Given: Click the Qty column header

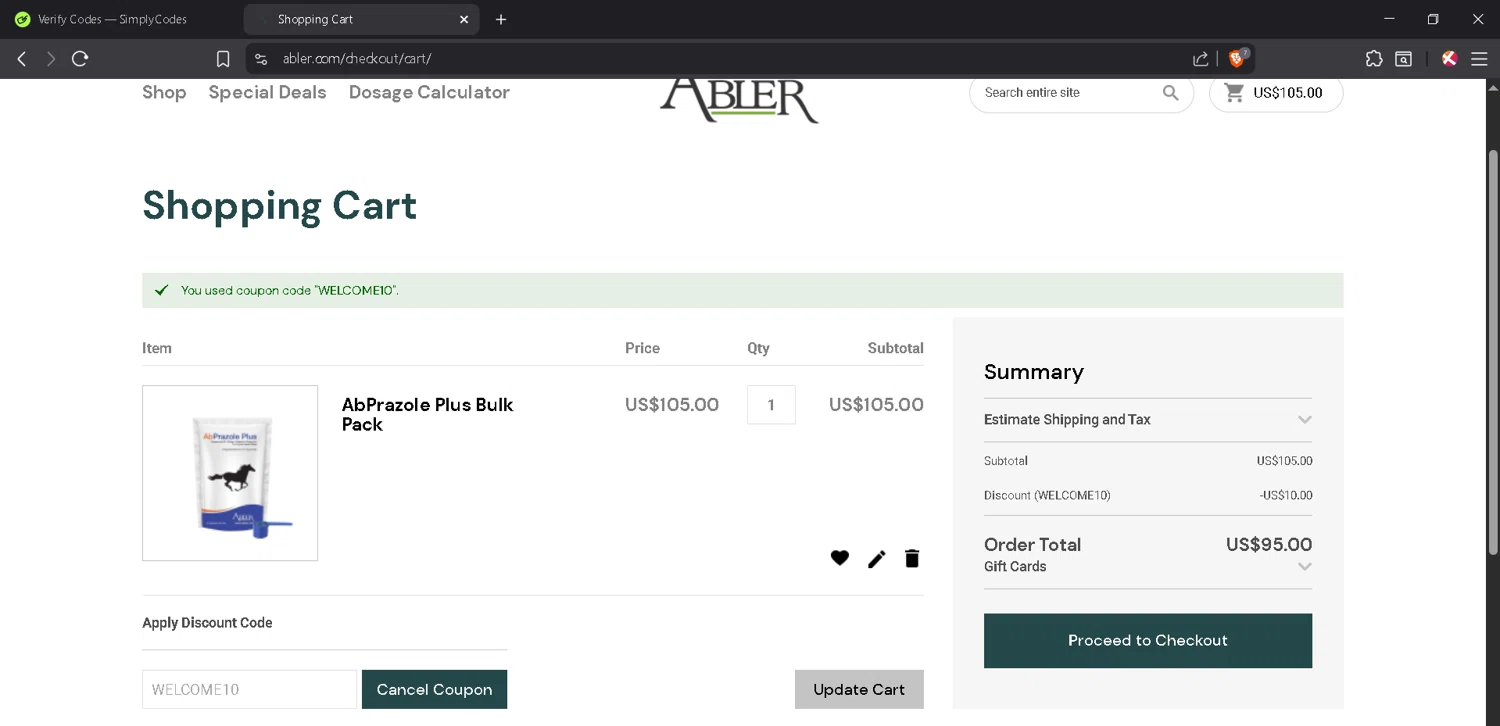Looking at the screenshot, I should click(x=758, y=348).
